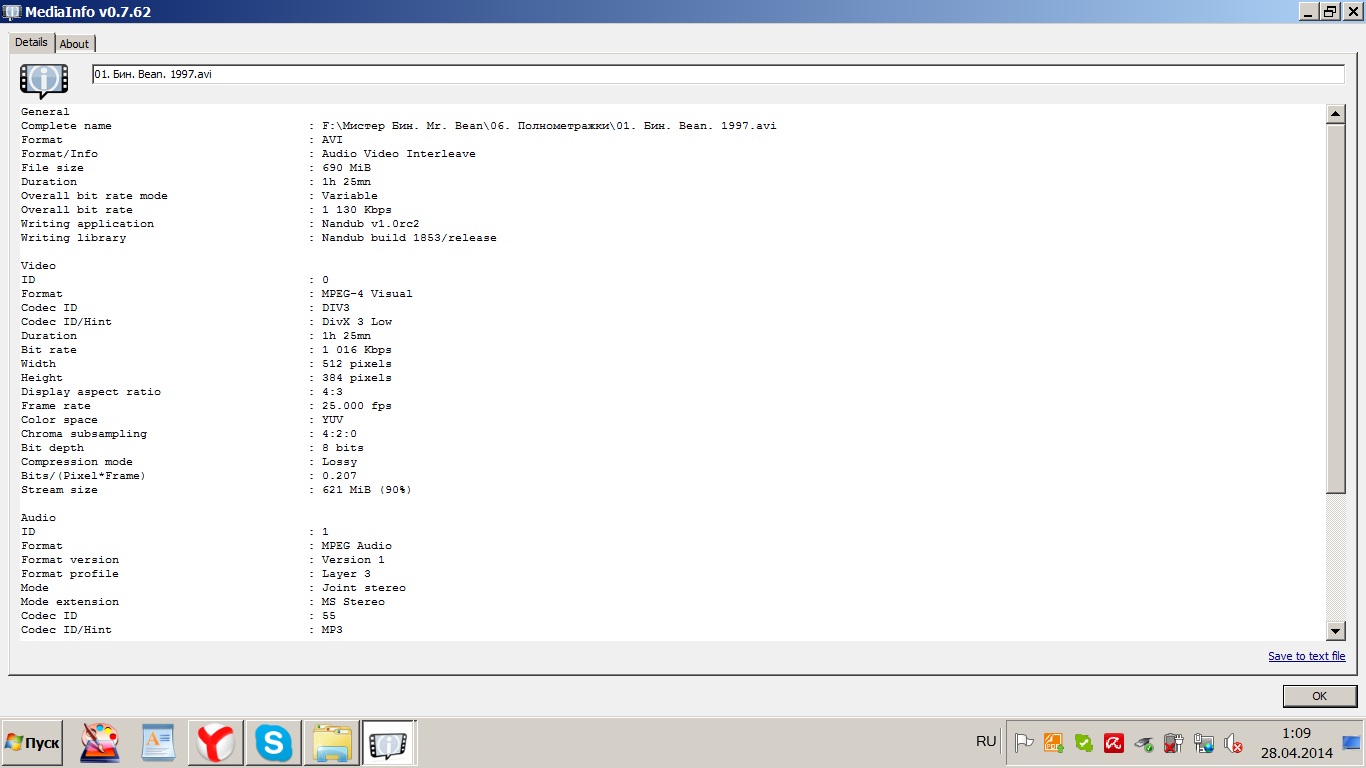Click the muted volume speaker icon
Viewport: 1366px width, 768px height.
[1234, 743]
